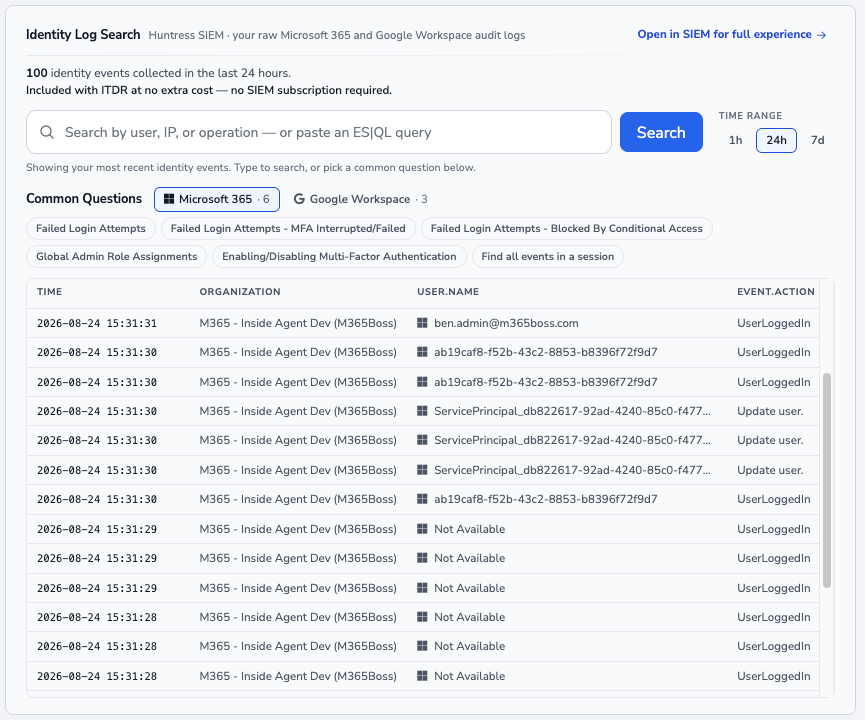The height and width of the screenshot is (720, 865).
Task: Click UserLoggedIn in ben.admin row
Action: click(x=773, y=323)
